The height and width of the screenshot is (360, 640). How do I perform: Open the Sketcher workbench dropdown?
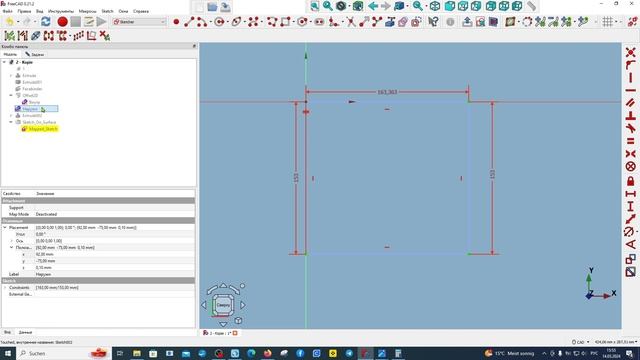pyautogui.click(x=140, y=22)
